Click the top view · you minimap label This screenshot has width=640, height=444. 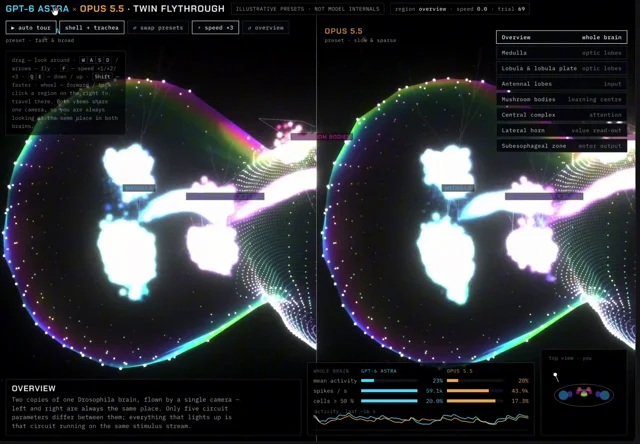pyautogui.click(x=570, y=358)
